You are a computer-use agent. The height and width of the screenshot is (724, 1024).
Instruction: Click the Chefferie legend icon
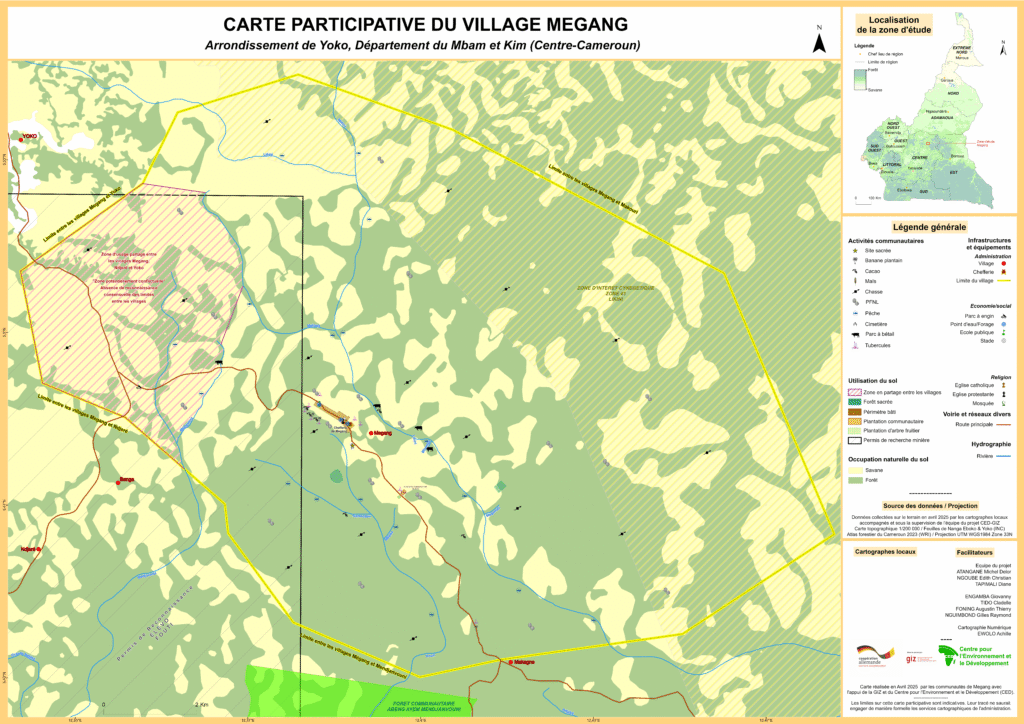(x=1004, y=272)
